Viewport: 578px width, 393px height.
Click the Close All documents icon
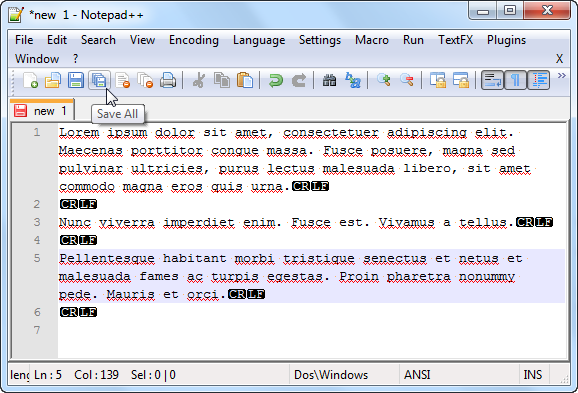145,80
